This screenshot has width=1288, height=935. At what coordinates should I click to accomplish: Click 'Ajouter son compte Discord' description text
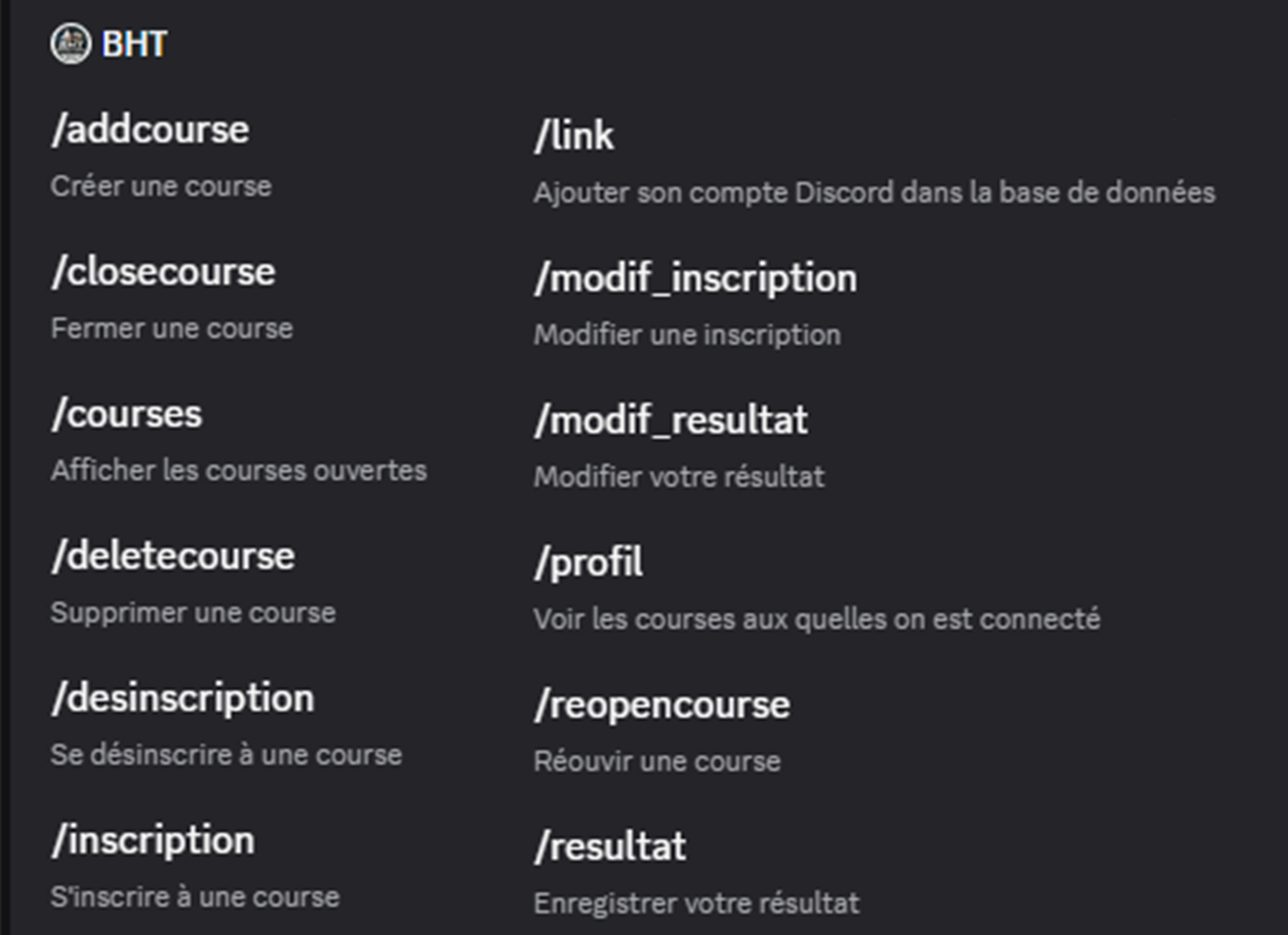pyautogui.click(x=874, y=193)
